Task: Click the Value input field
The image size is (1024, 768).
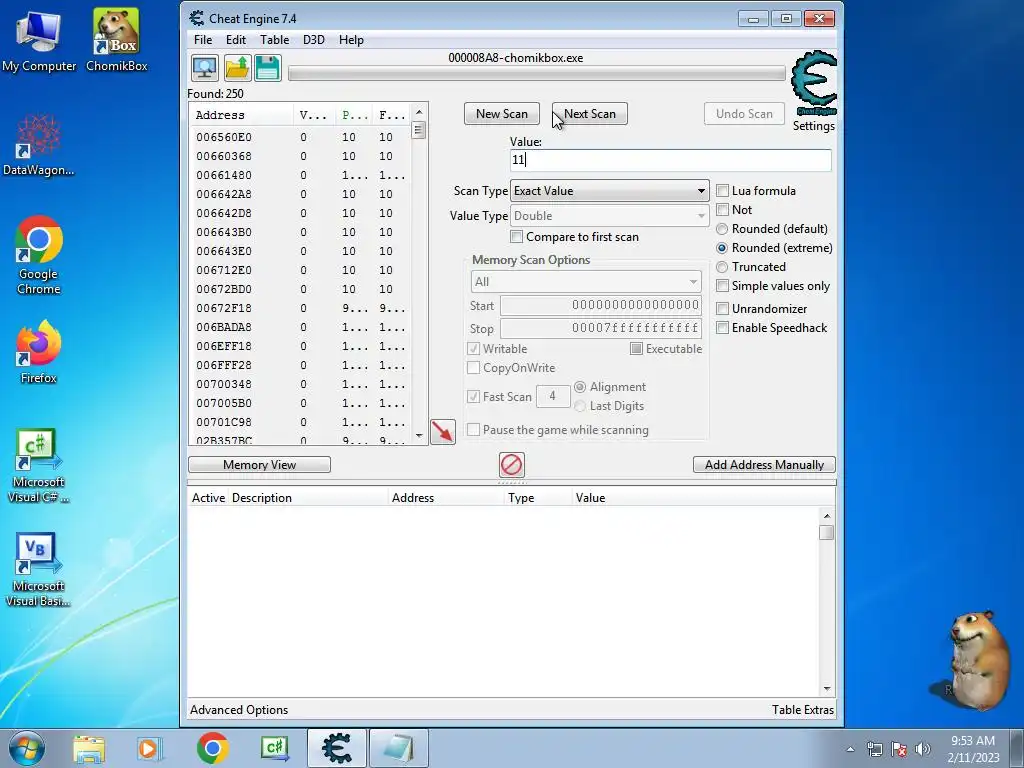Action: (671, 160)
